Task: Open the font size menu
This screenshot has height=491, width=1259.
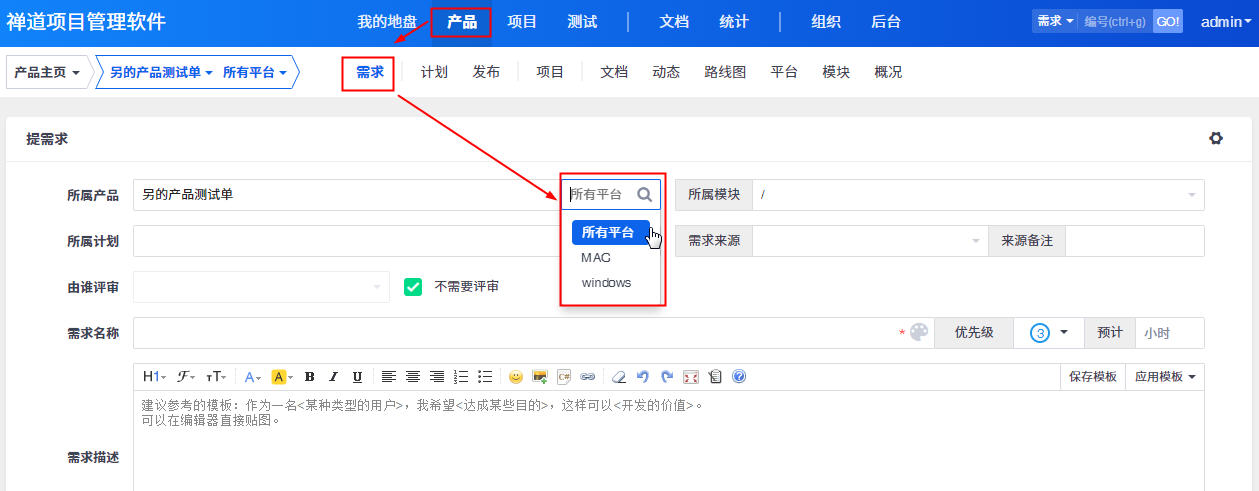Action: [x=215, y=377]
